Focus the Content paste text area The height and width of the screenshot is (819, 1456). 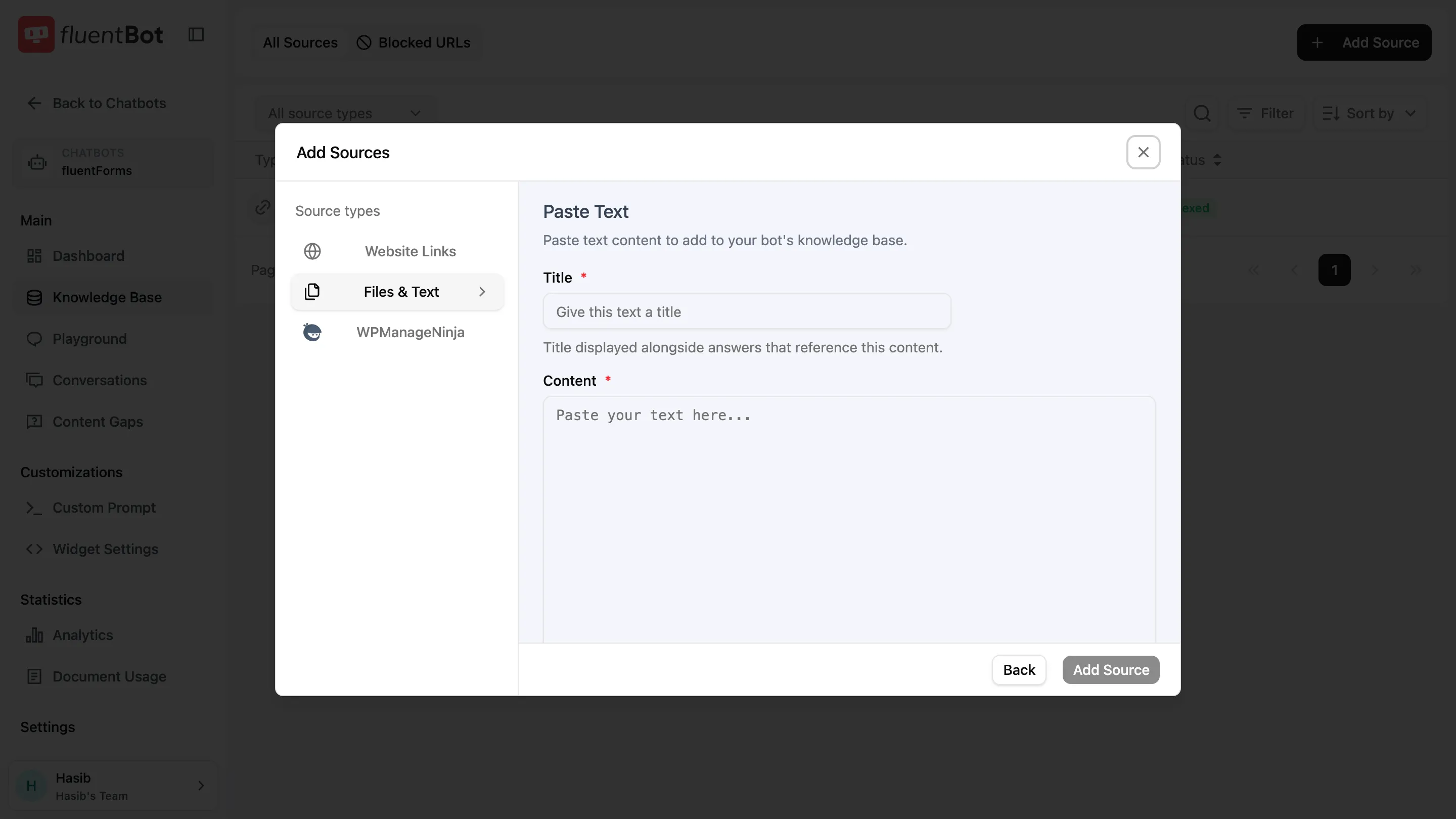point(849,519)
